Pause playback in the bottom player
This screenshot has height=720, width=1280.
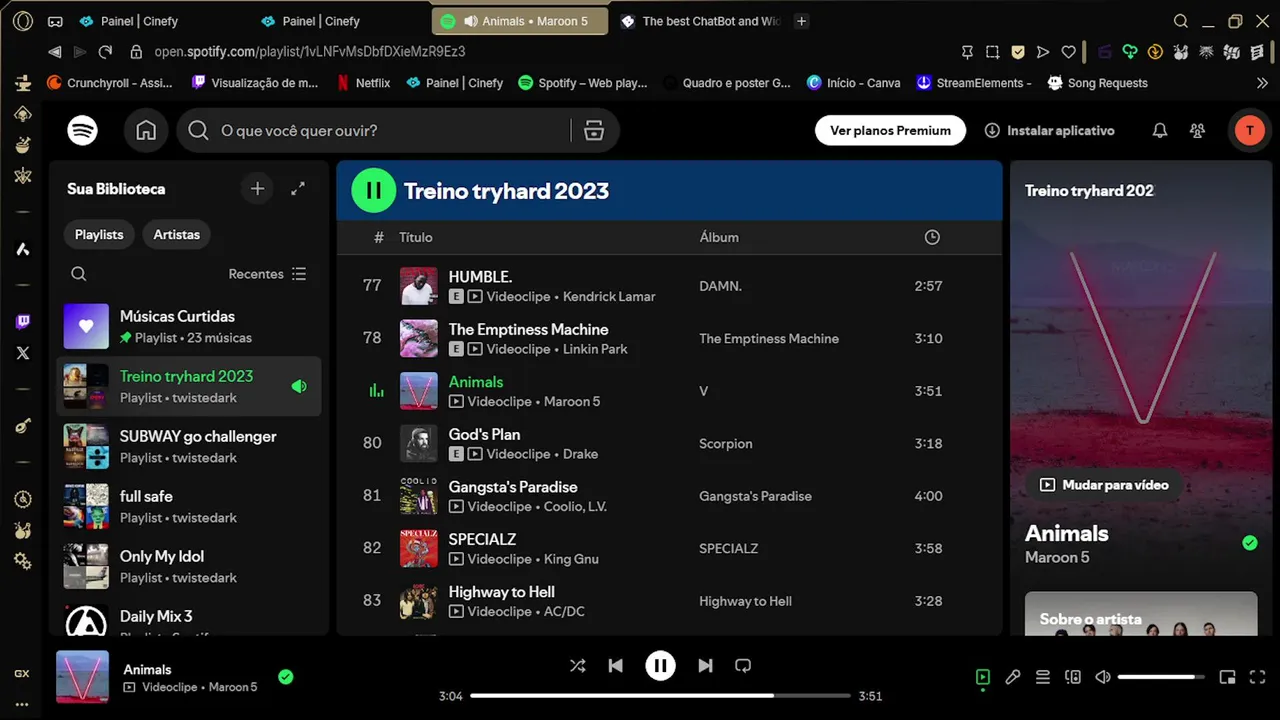click(x=660, y=665)
